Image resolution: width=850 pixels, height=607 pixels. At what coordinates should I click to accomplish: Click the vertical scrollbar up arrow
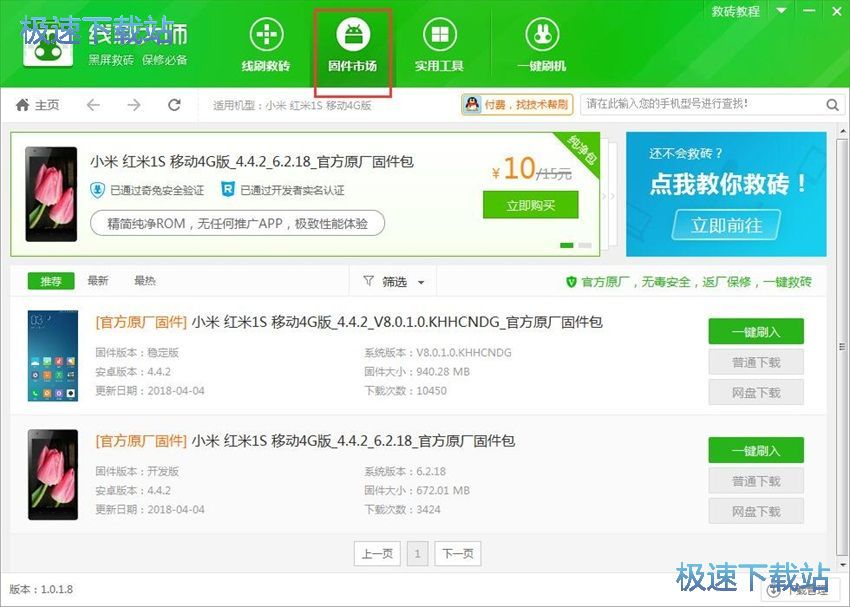[x=843, y=132]
